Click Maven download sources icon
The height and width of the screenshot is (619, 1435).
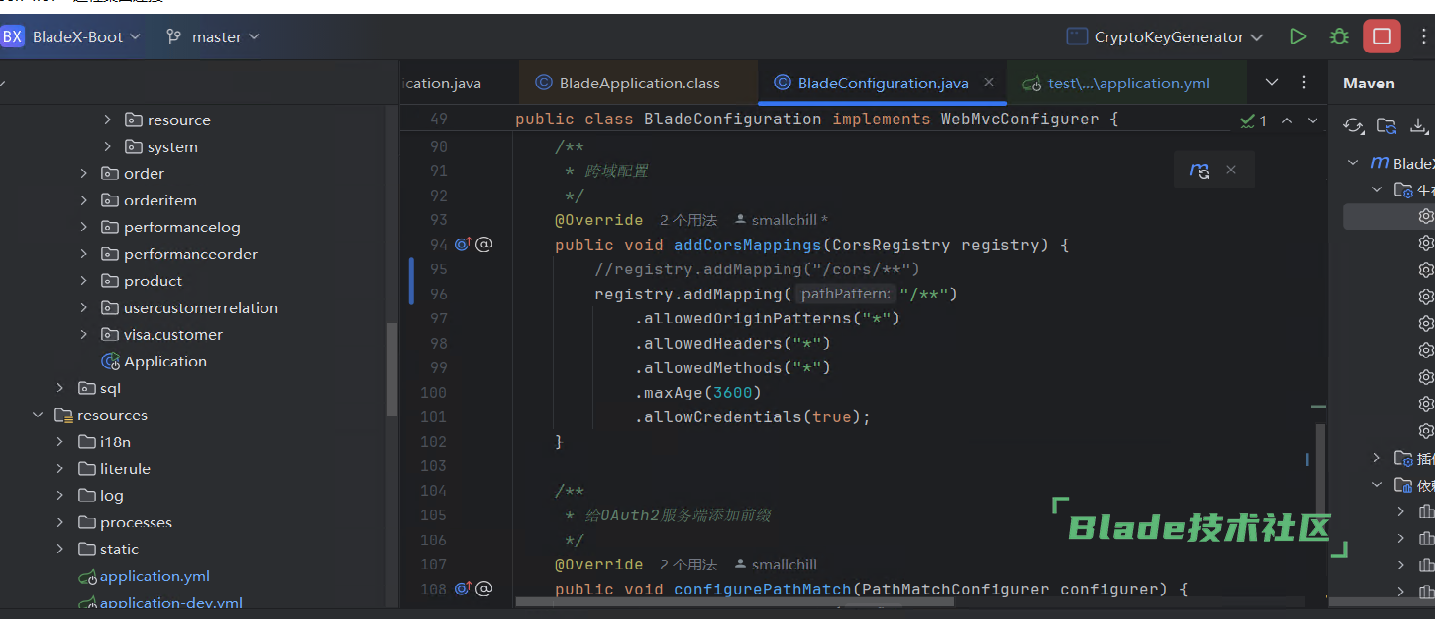(x=1418, y=125)
